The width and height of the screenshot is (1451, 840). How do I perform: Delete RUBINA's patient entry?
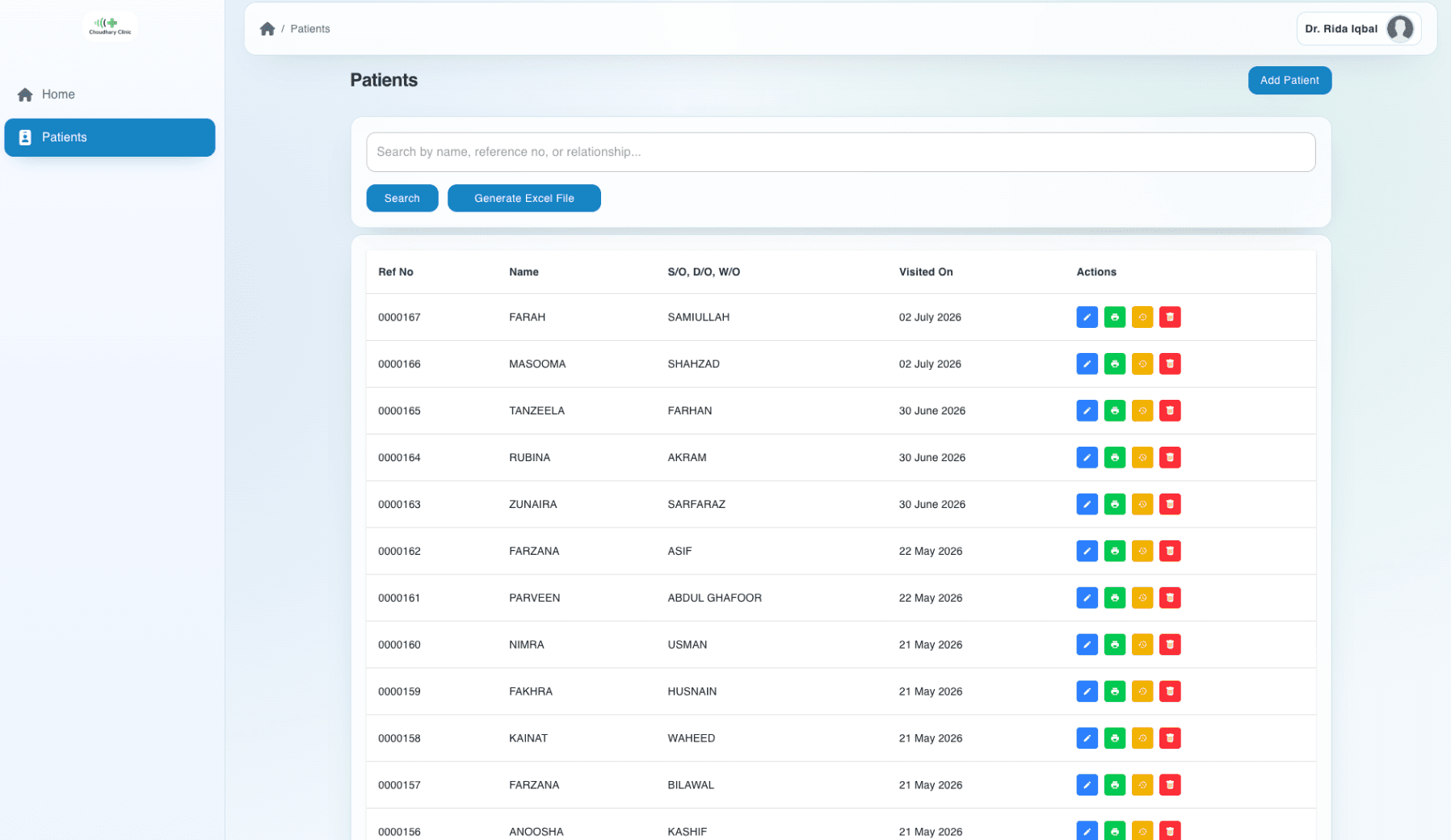tap(1169, 458)
